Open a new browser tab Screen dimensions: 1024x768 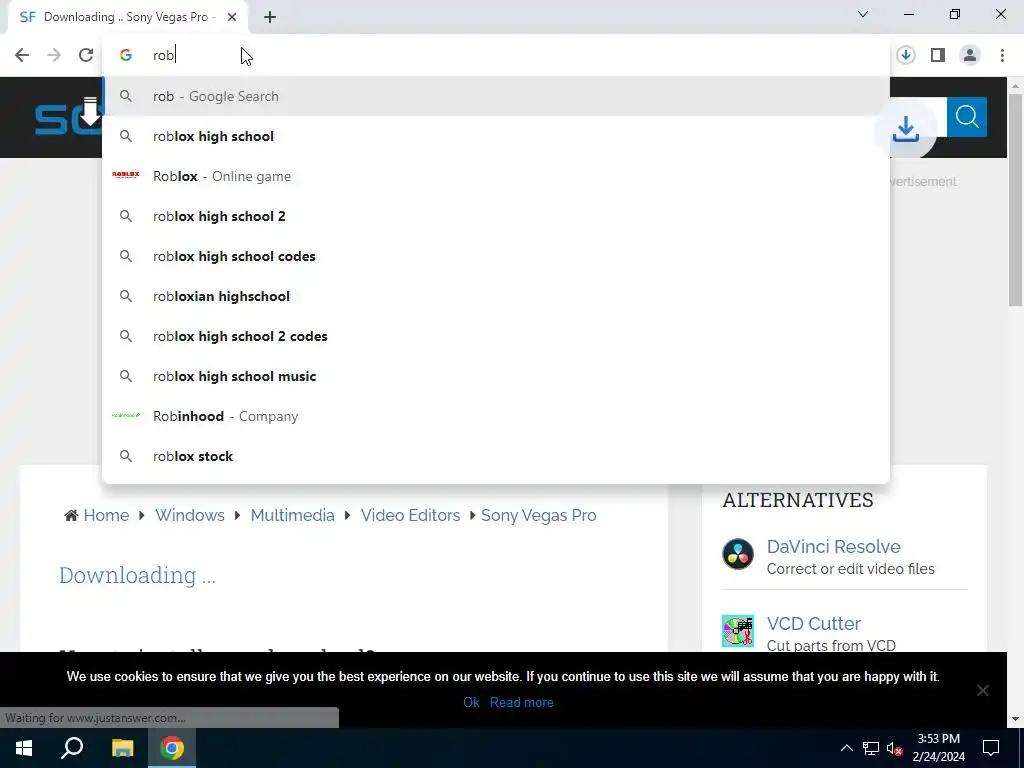pyautogui.click(x=270, y=18)
